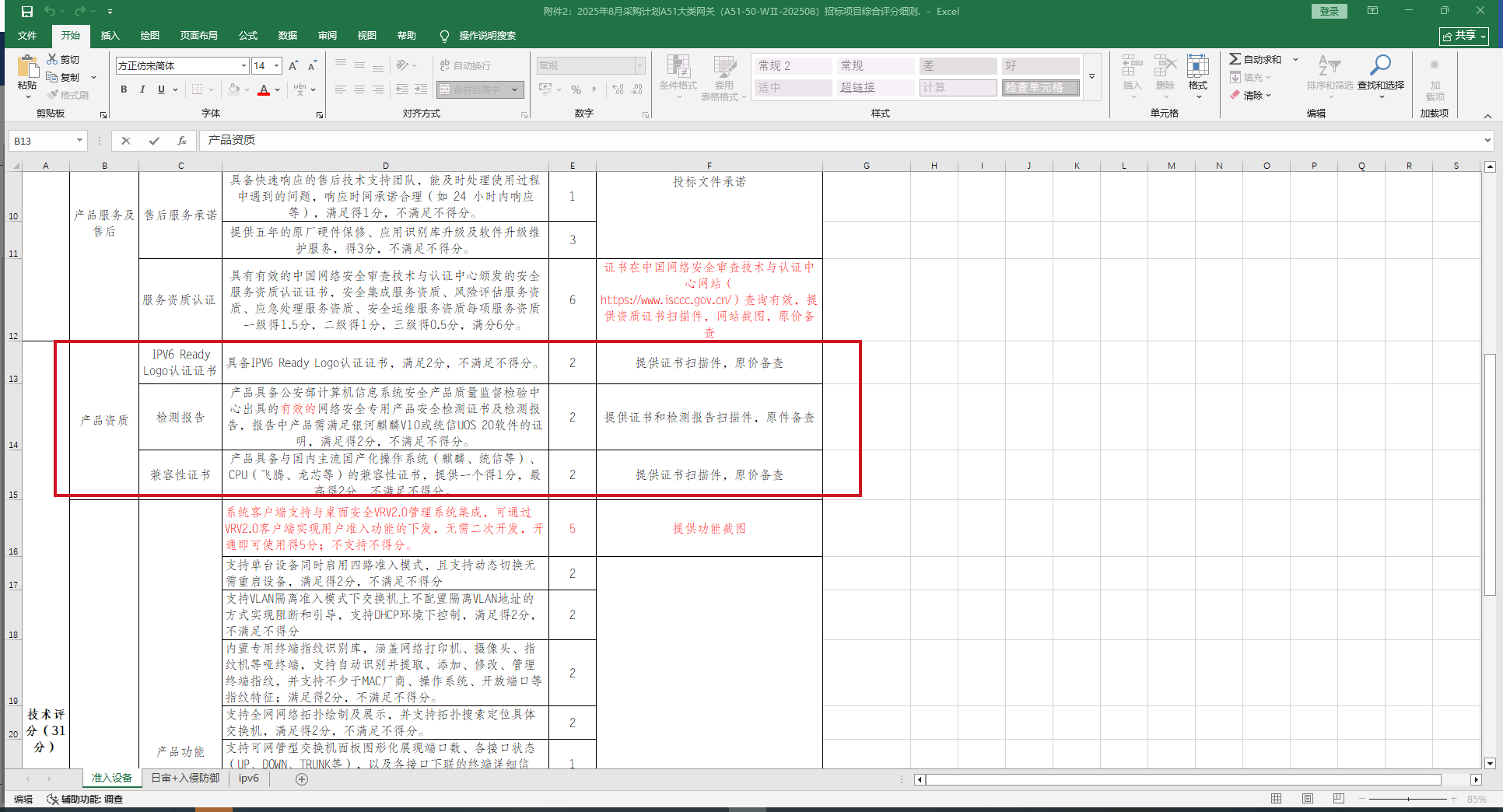Open the 文件 menu
This screenshot has height=812, width=1503.
(27, 36)
